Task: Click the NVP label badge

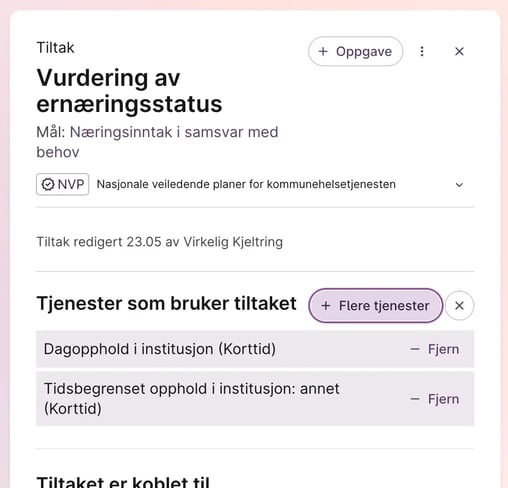Action: tap(63, 184)
